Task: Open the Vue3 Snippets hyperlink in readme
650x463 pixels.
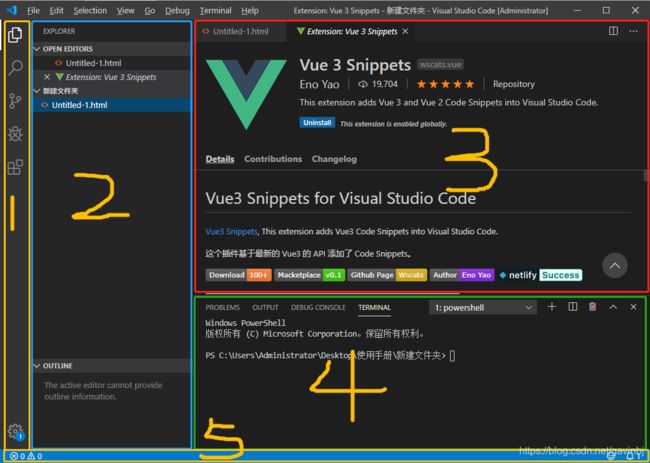Action: (x=231, y=232)
